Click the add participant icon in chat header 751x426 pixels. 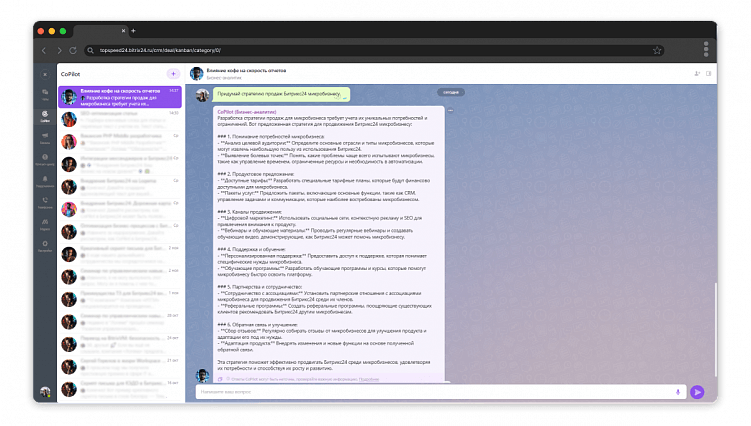tap(697, 73)
